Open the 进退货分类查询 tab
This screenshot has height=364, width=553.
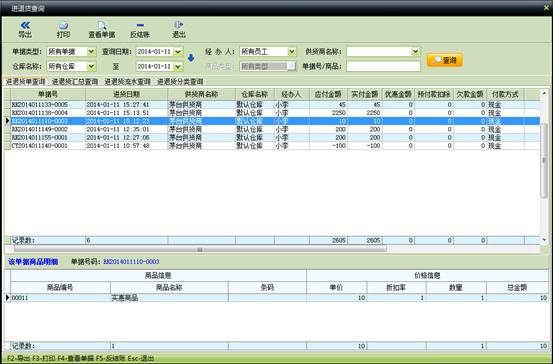[x=180, y=82]
